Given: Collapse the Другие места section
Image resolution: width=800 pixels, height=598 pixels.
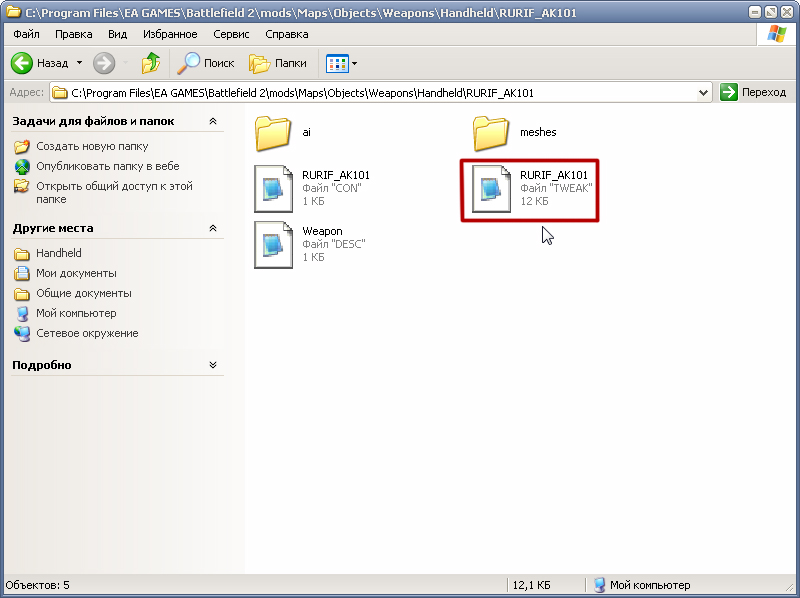Looking at the screenshot, I should click(213, 228).
